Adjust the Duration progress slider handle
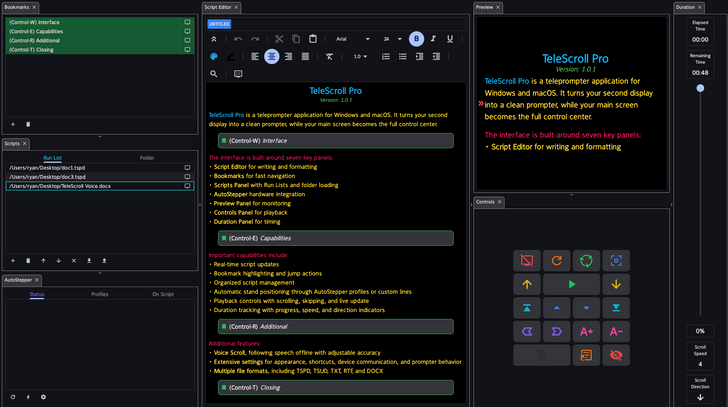The width and height of the screenshot is (728, 407). pyautogui.click(x=700, y=88)
